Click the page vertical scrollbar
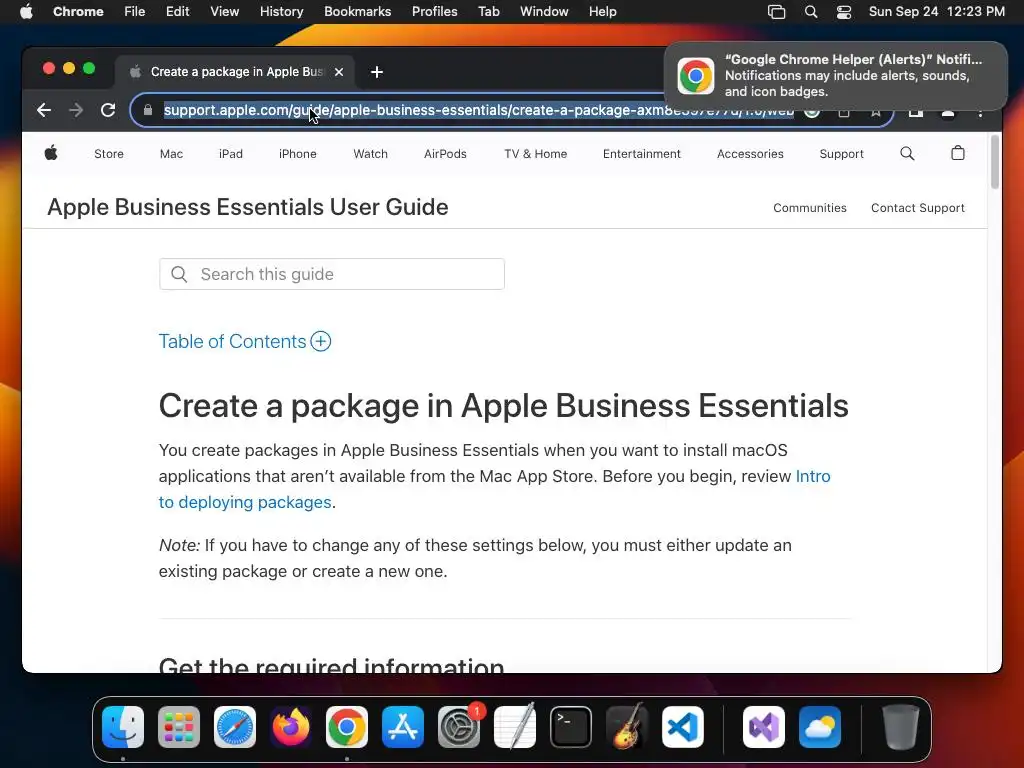 tap(995, 162)
